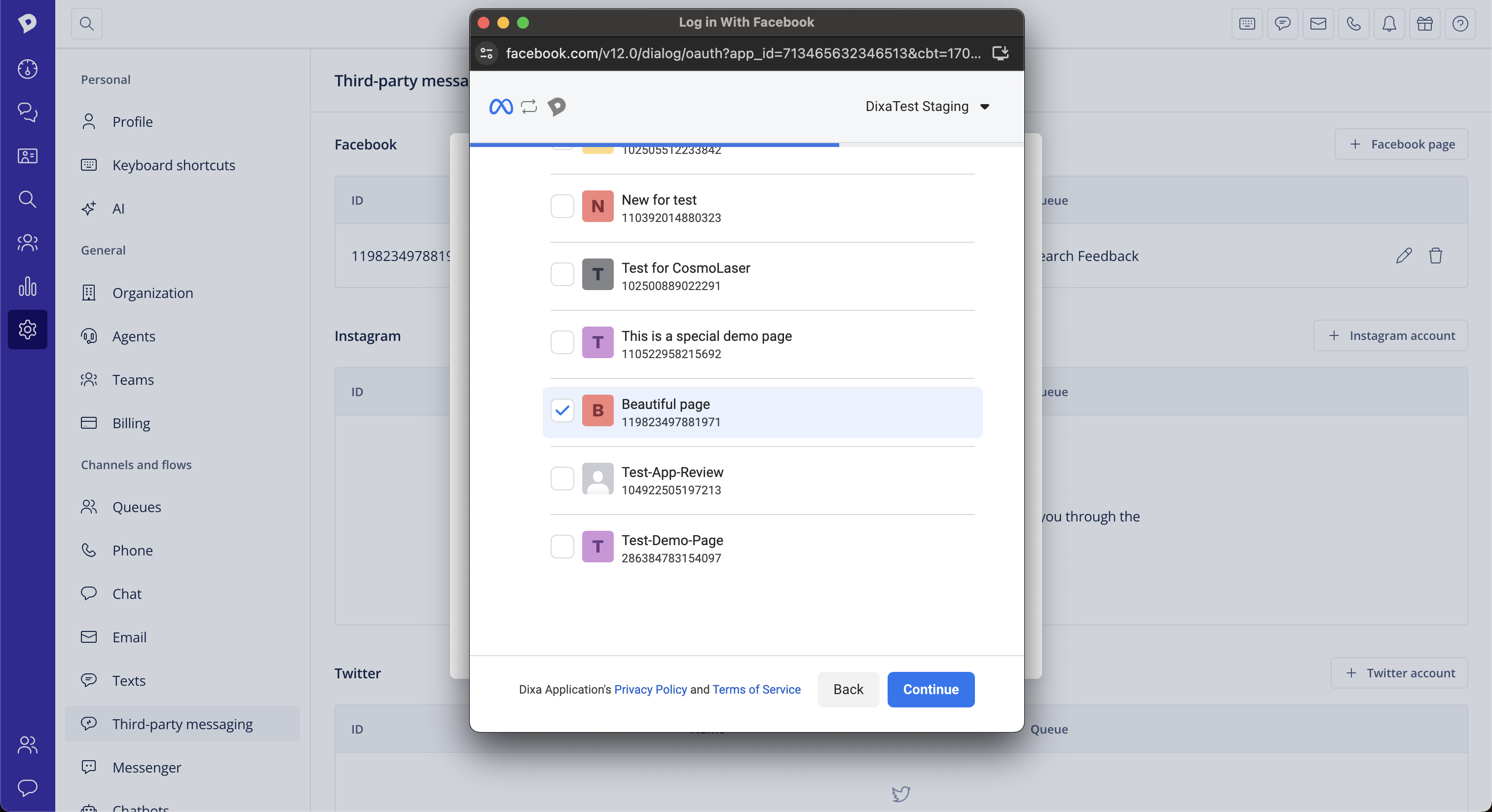Edit the Facebook page row with pencil icon
The width and height of the screenshot is (1492, 812).
click(x=1404, y=256)
